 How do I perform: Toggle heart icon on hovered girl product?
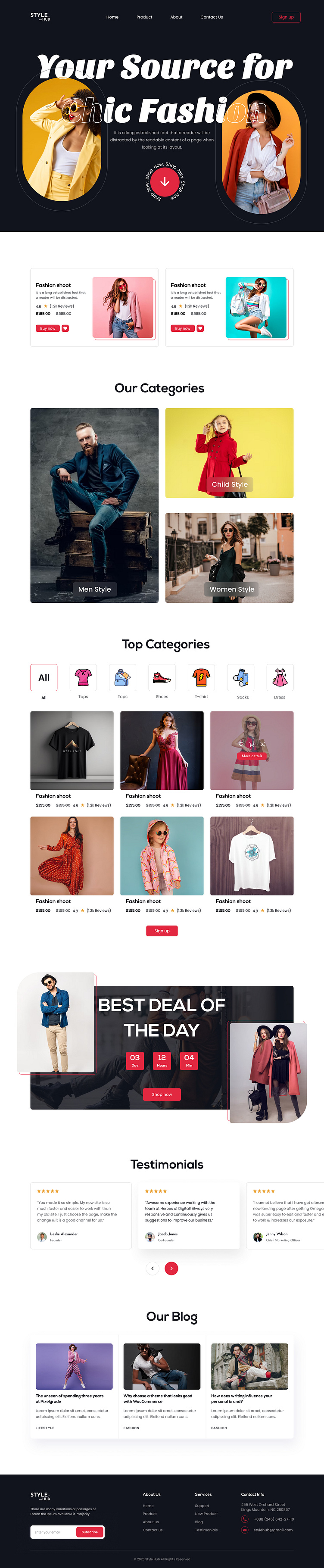241,745
